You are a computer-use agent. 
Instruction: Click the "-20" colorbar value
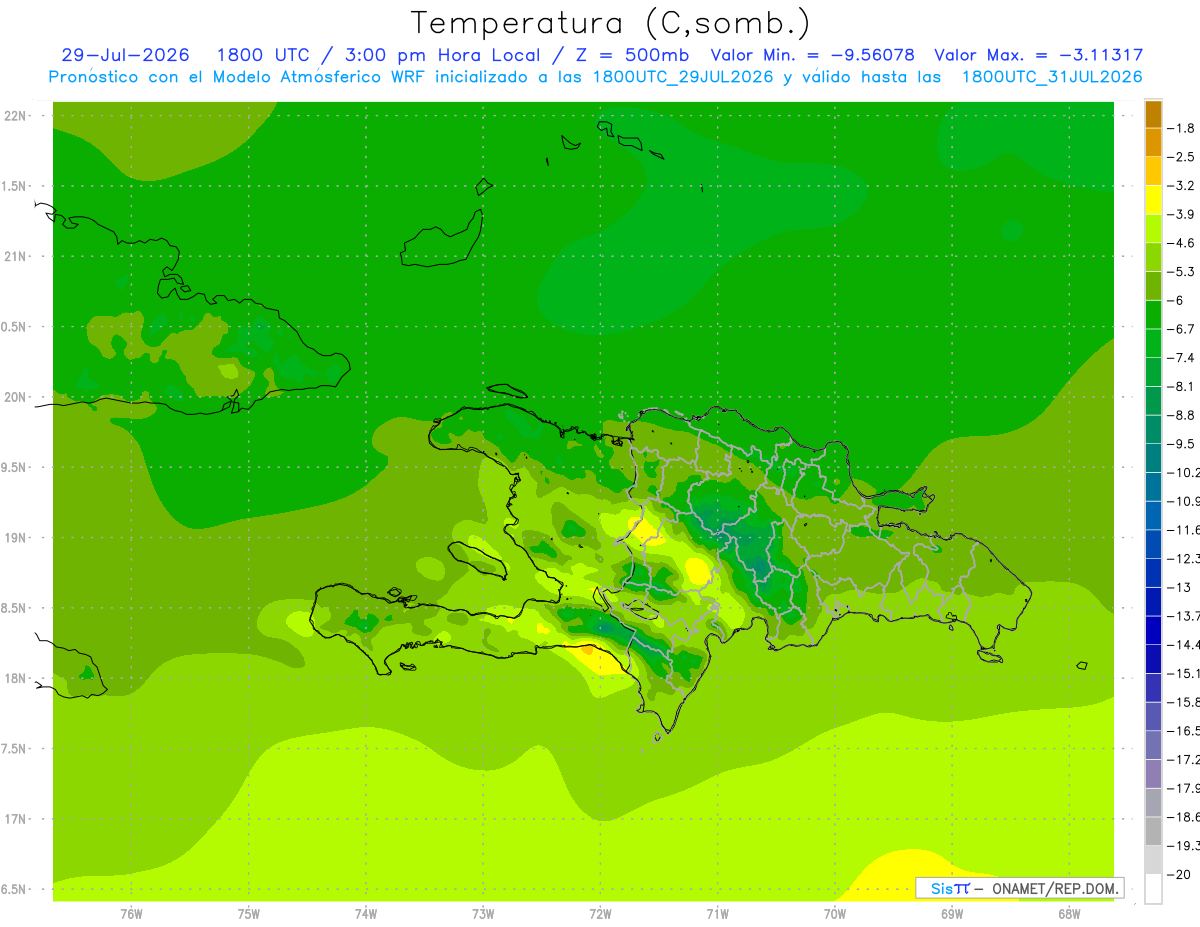(1180, 875)
